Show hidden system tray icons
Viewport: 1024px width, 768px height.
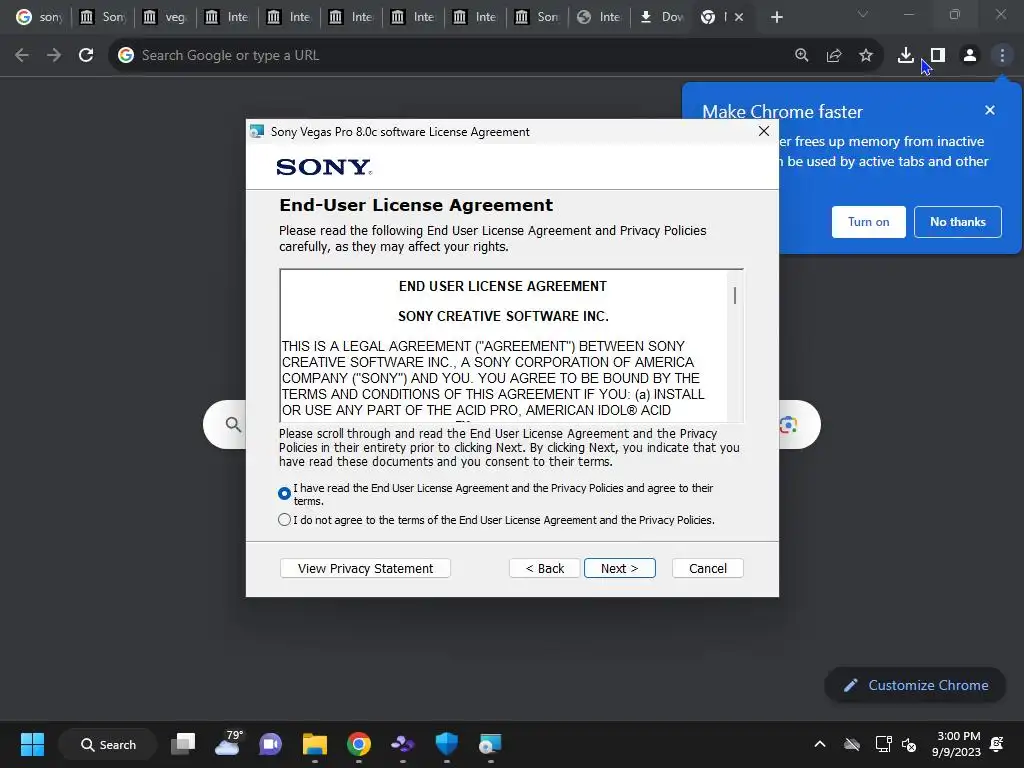pos(820,744)
